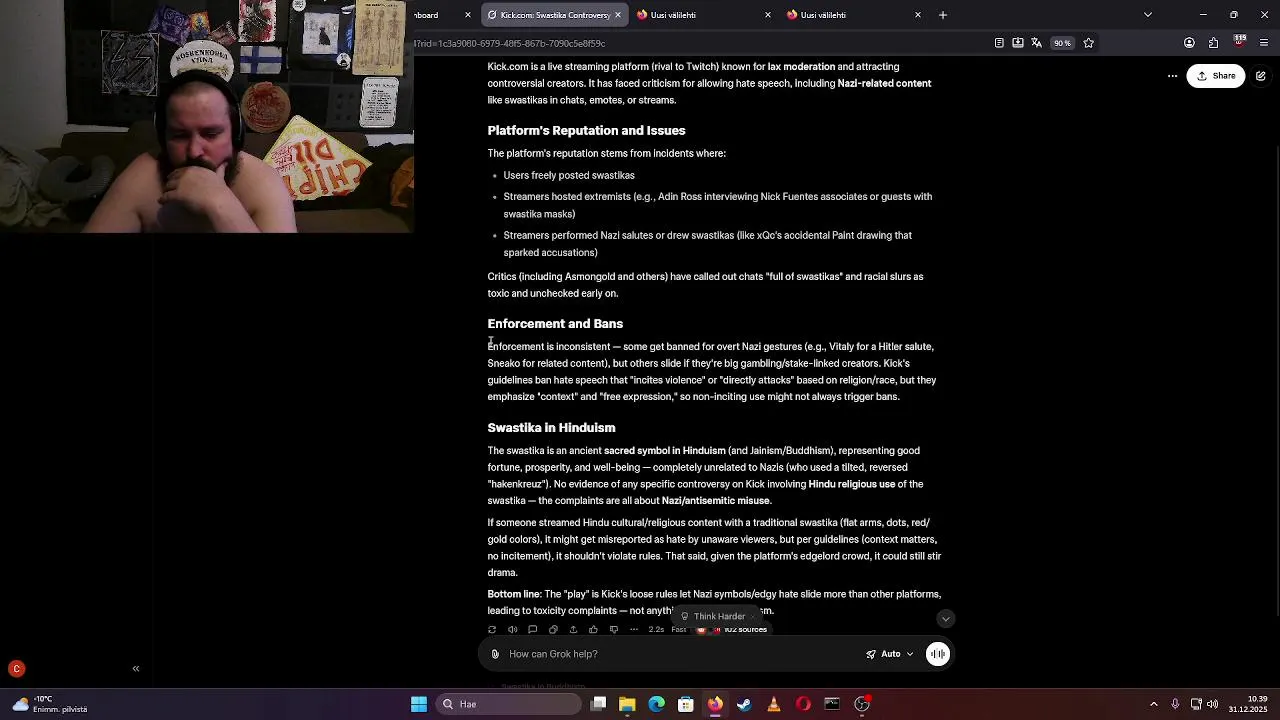Click the Windows taskbar search box
This screenshot has width=1280, height=720.
click(x=509, y=704)
